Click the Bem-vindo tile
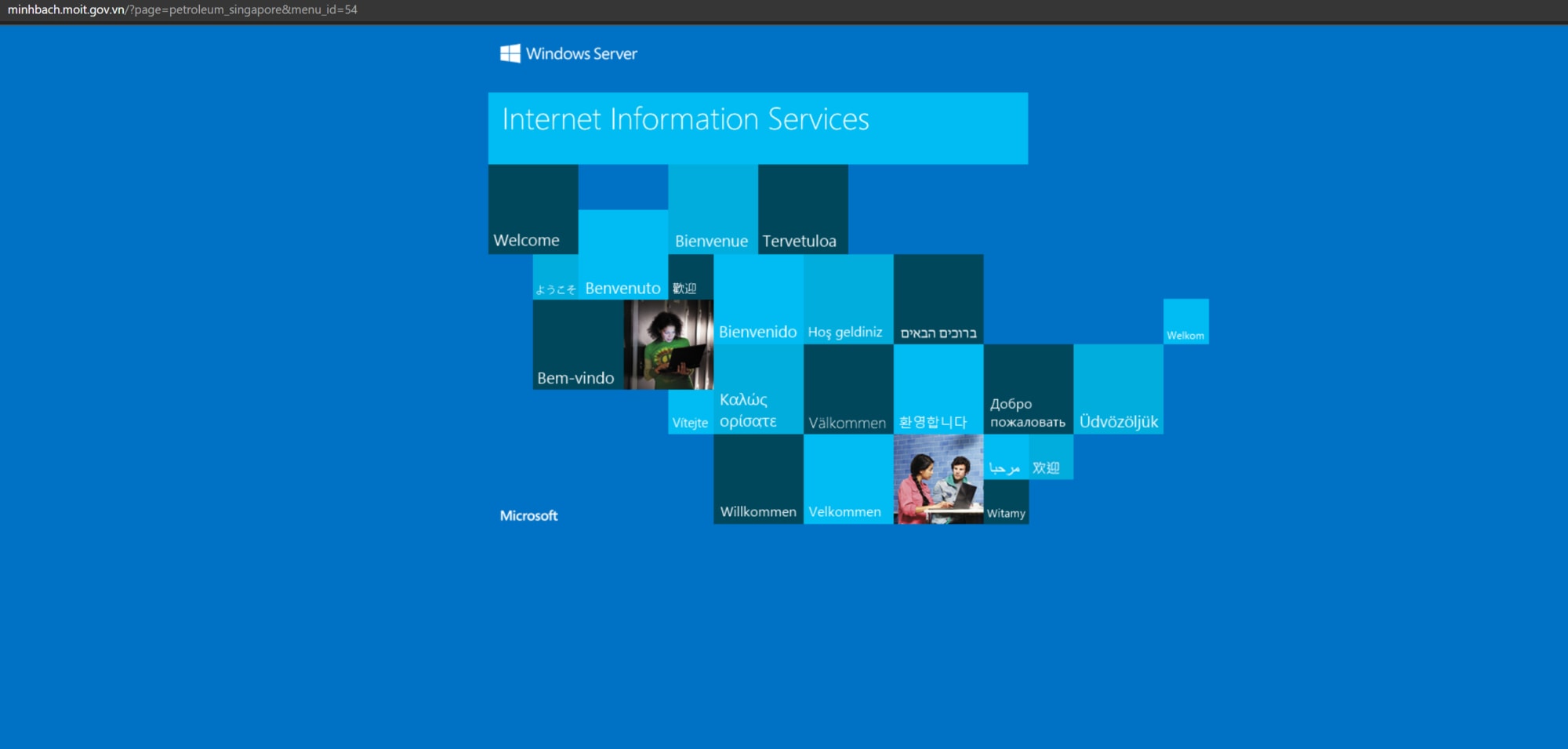Screen dimensions: 1568x749 (579, 344)
